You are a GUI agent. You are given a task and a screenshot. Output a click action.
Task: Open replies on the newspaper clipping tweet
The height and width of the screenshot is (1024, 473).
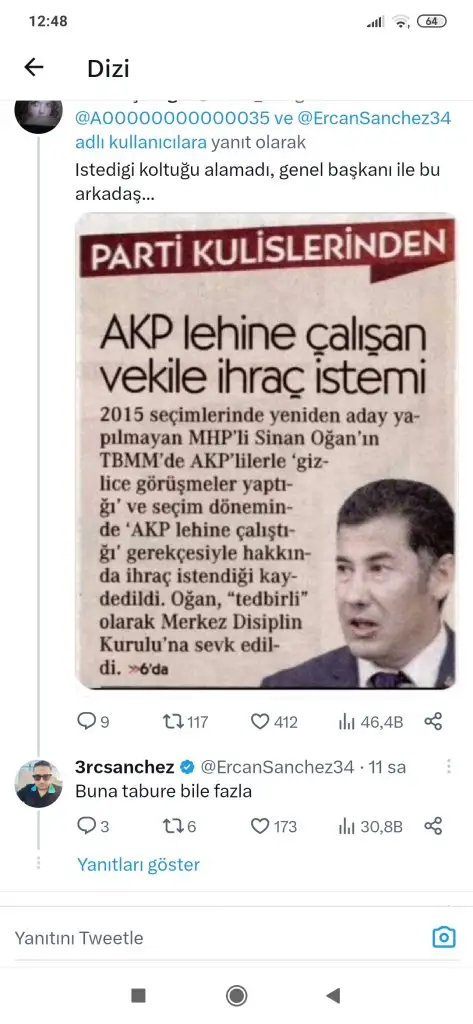click(x=93, y=722)
